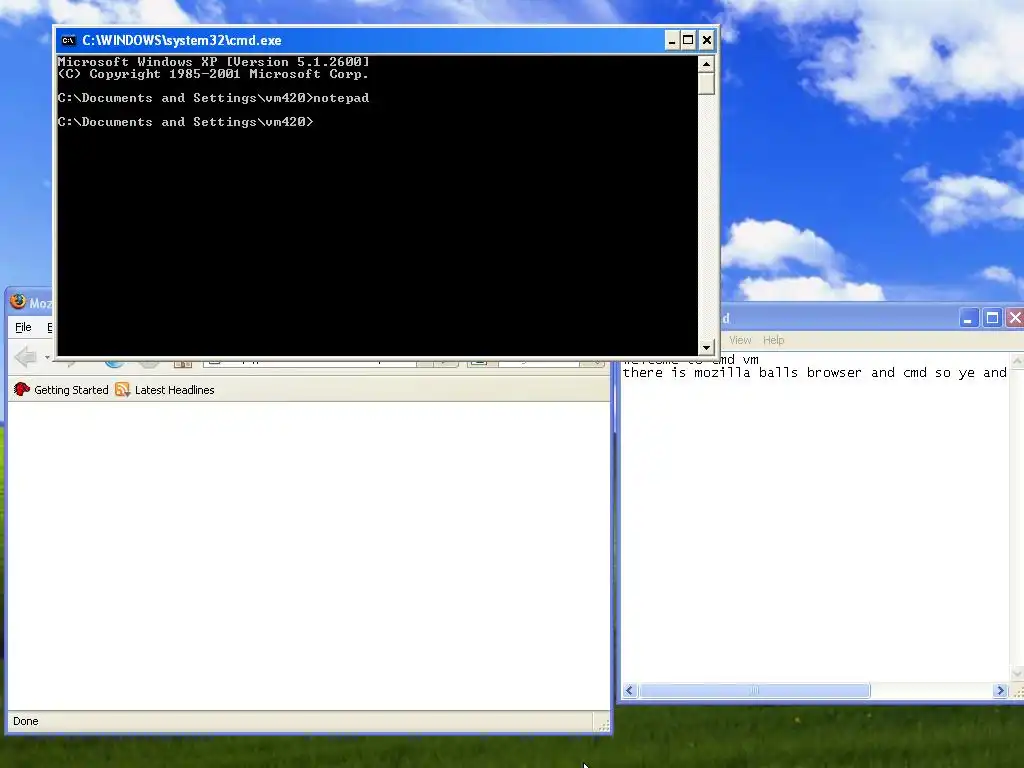The image size is (1024, 768).
Task: Click the last cmd prompt line
Action: [x=185, y=122]
